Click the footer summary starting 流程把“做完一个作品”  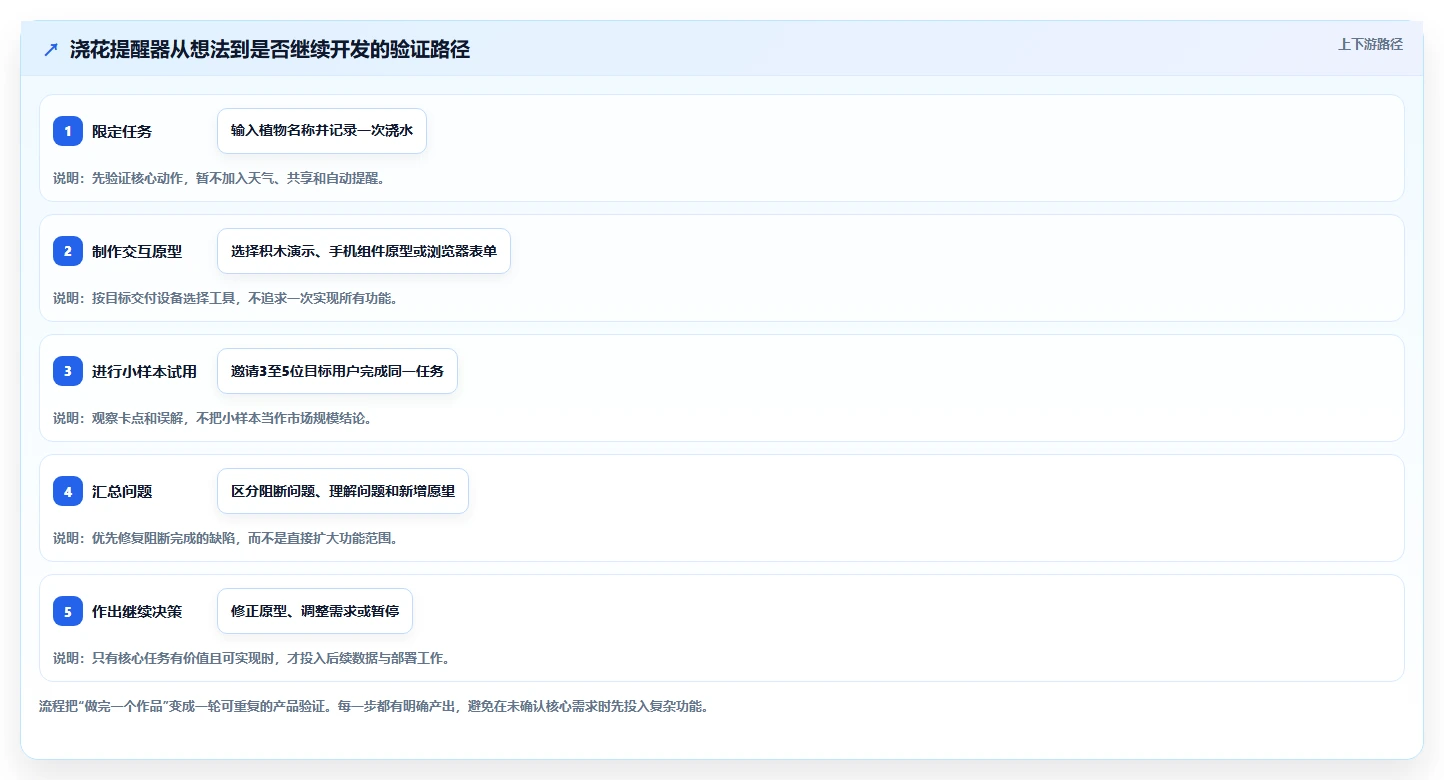[x=373, y=706]
